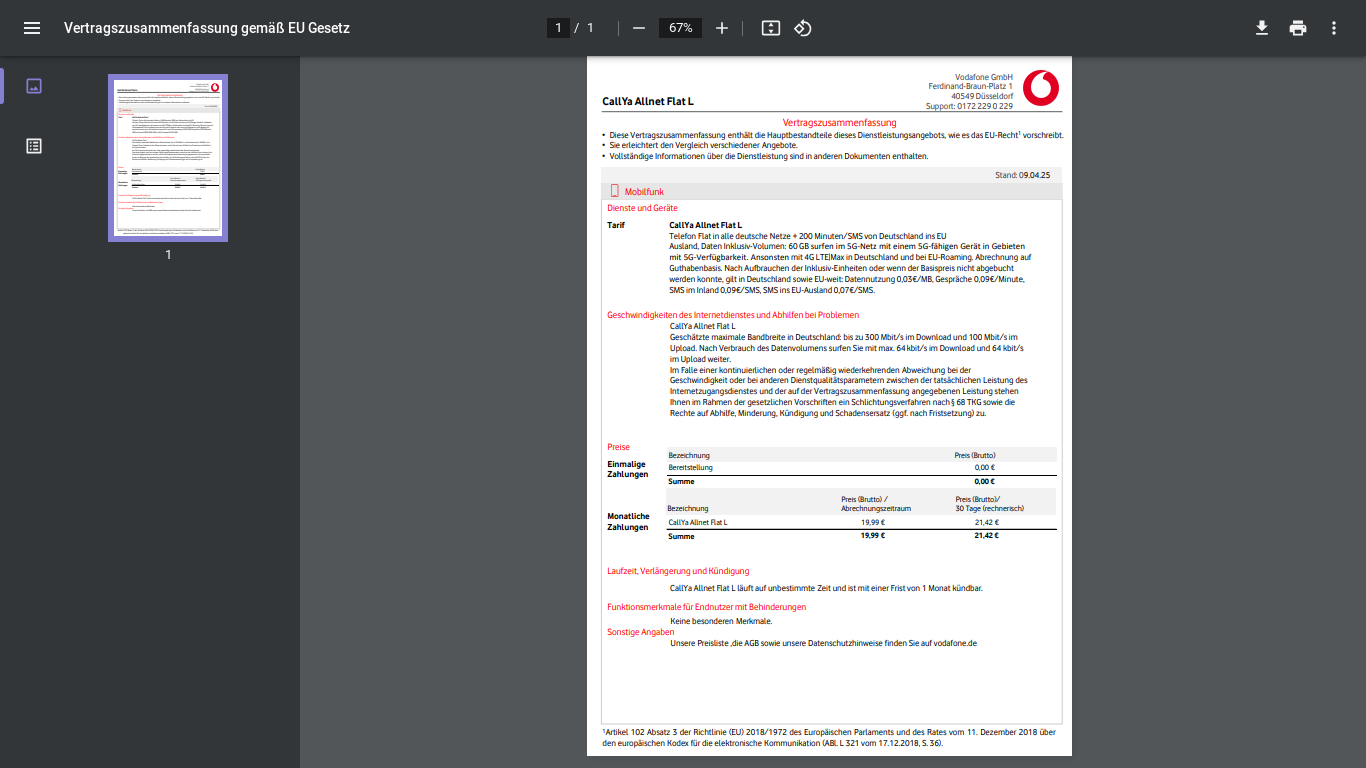Download the PDF file

click(x=1262, y=28)
